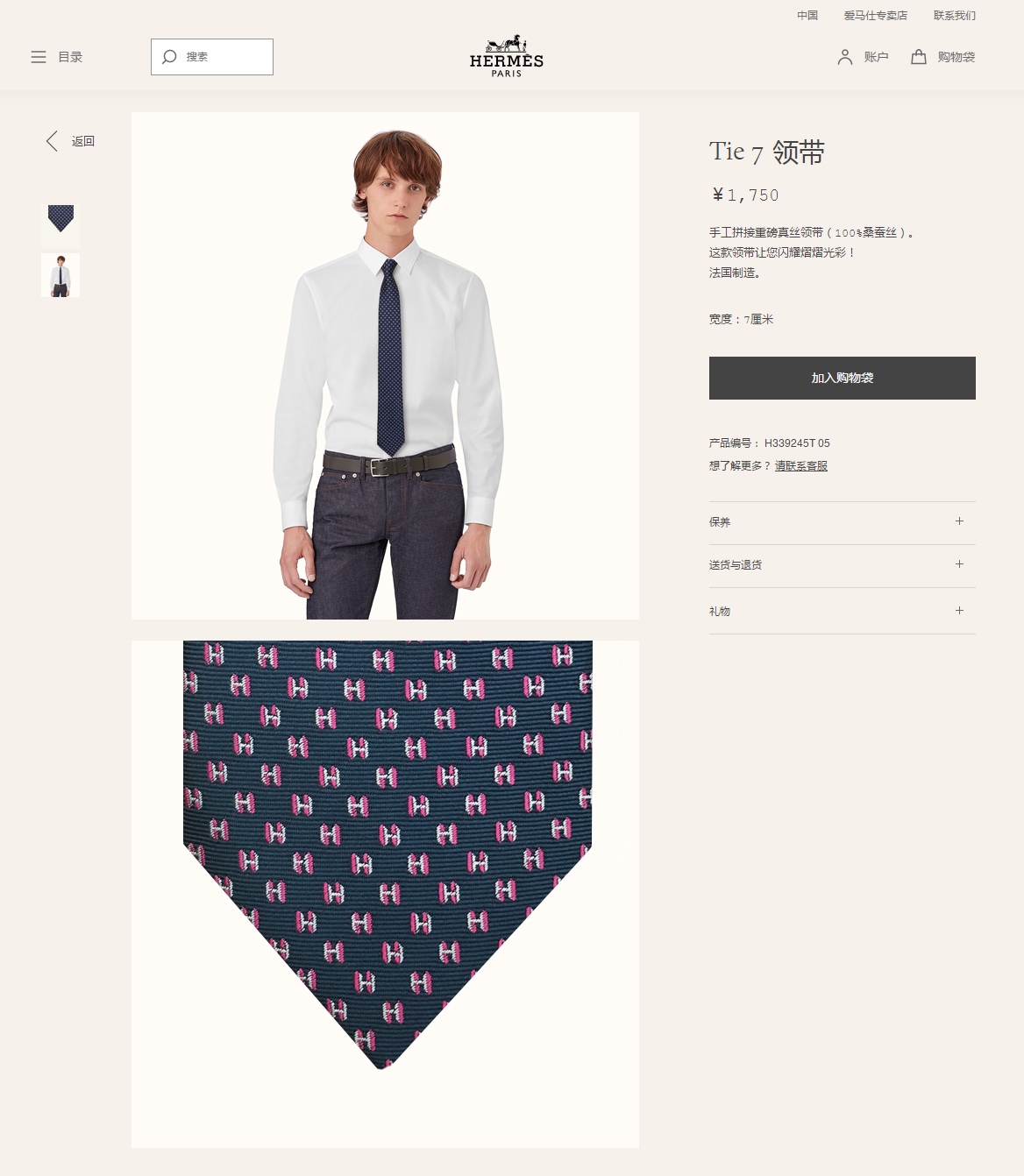Click the 加入购物袋 button
Viewport: 1024px width, 1176px height.
843,378
